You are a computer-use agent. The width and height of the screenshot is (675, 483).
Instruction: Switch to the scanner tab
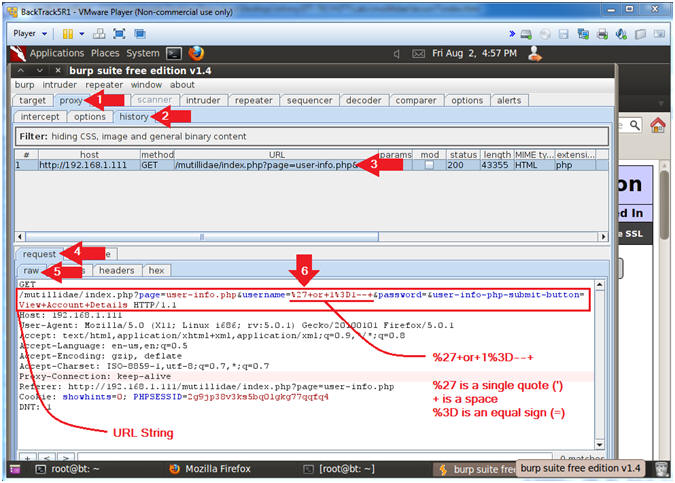(154, 100)
